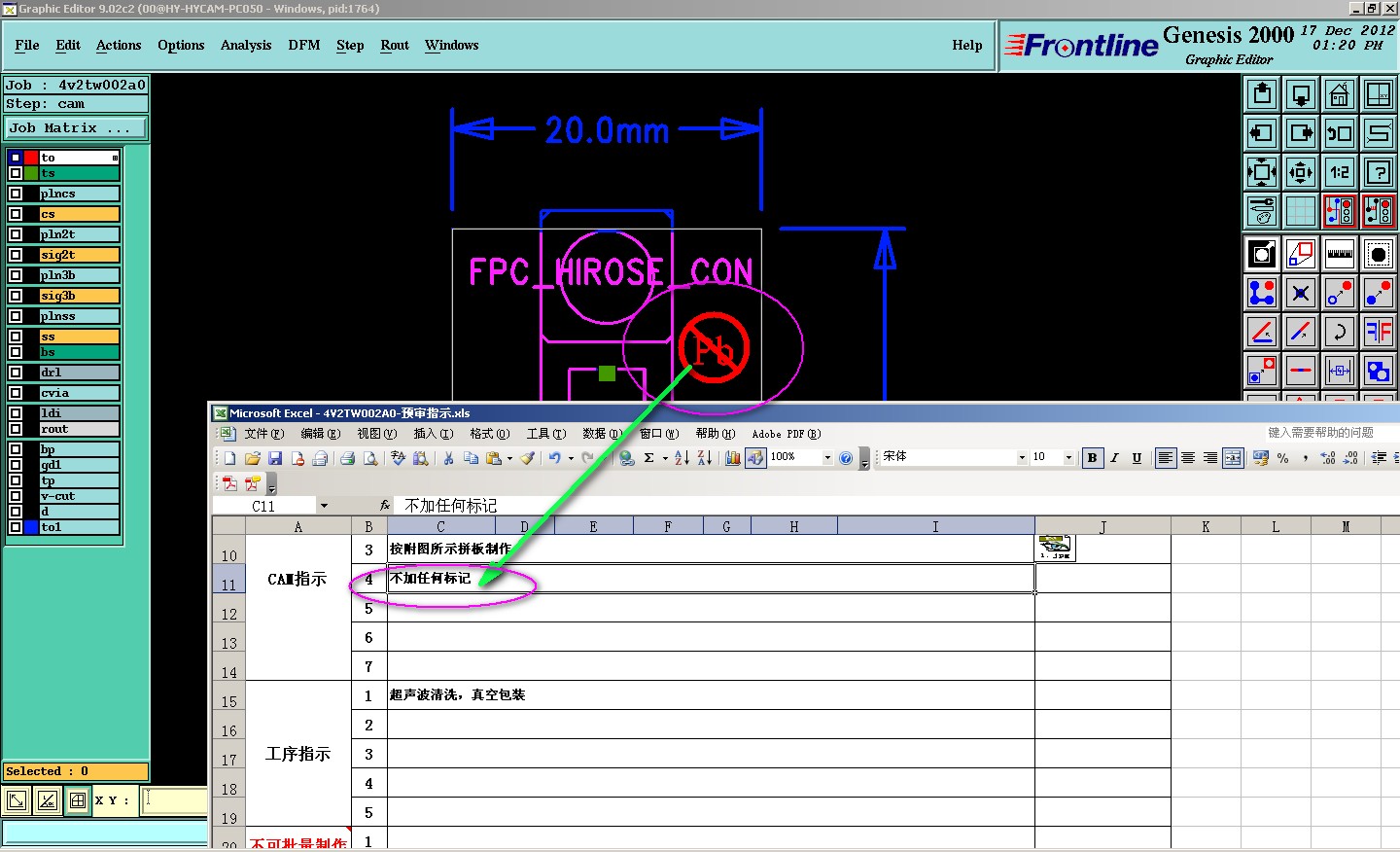Open the Genesis Actions menu
Screen dimensions: 1400x852
[119, 45]
